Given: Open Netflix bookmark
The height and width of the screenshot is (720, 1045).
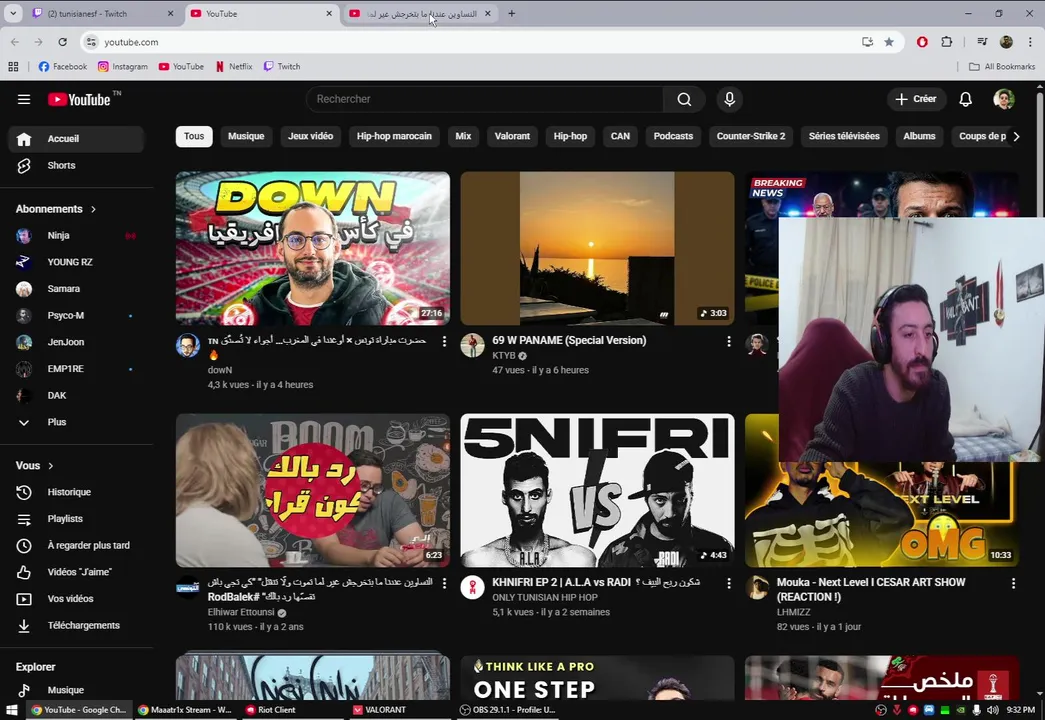Looking at the screenshot, I should (x=234, y=67).
